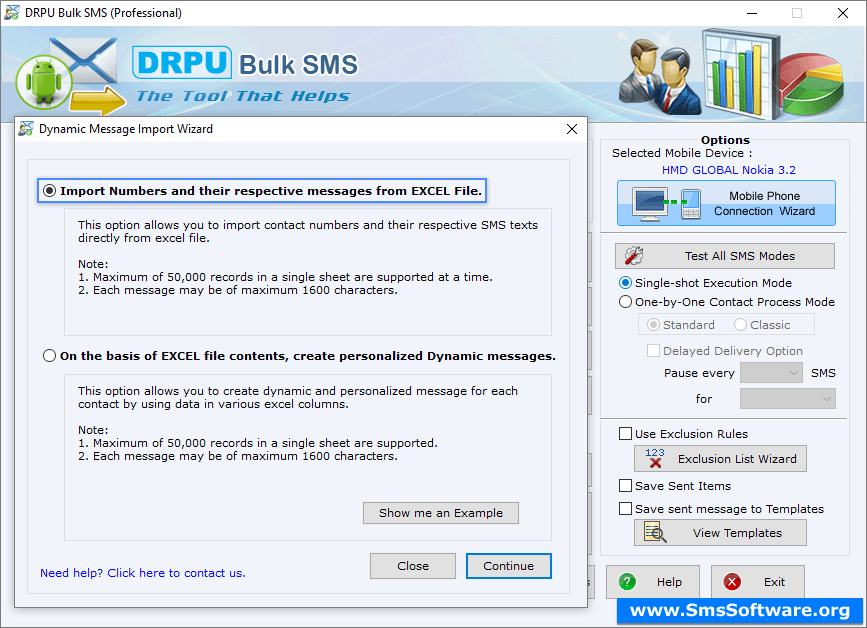Choose One-by-One Contact Process Mode
Screen dimensions: 867x628
tap(625, 302)
